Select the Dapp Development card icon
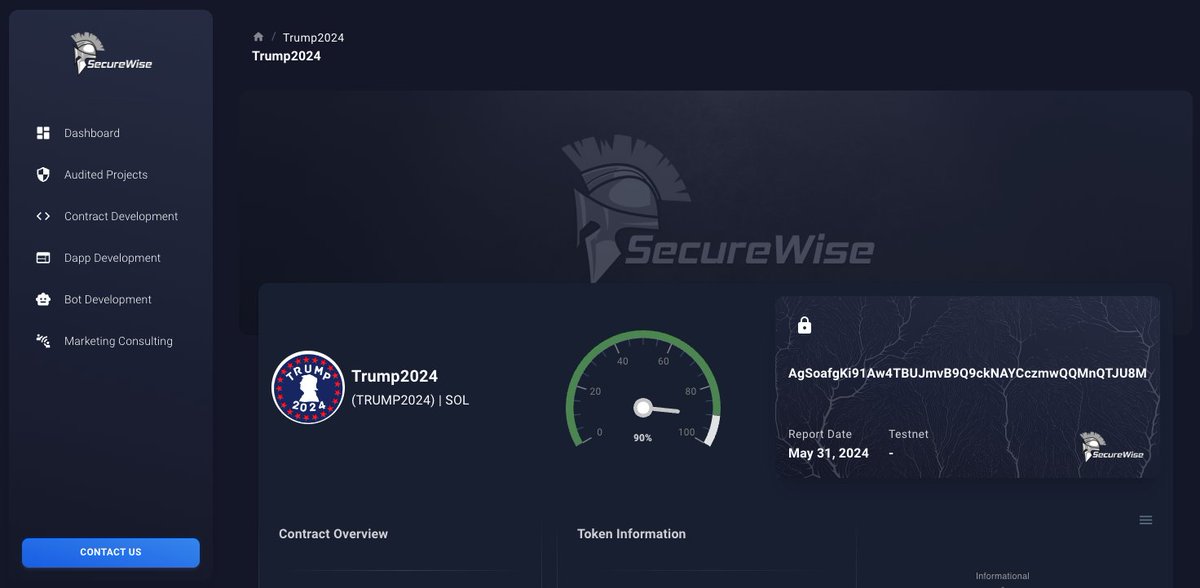1200x588 pixels. [x=43, y=257]
